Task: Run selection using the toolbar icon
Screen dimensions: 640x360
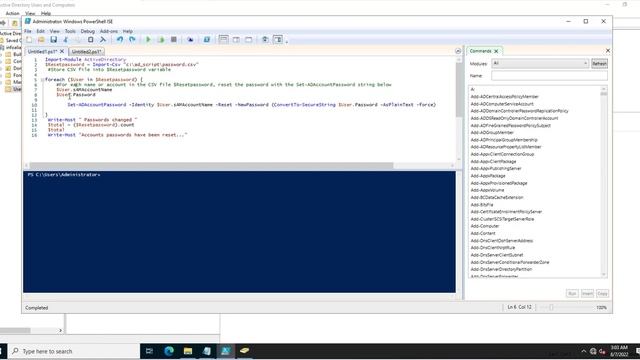Action: (x=161, y=40)
